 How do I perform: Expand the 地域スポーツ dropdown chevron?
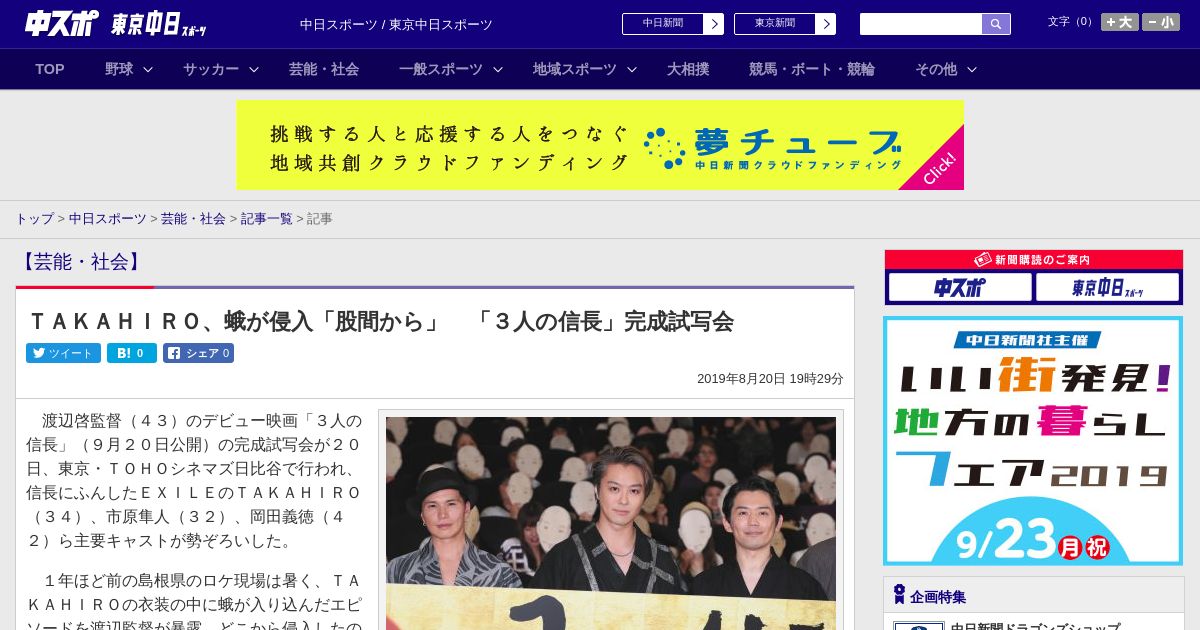tap(632, 69)
